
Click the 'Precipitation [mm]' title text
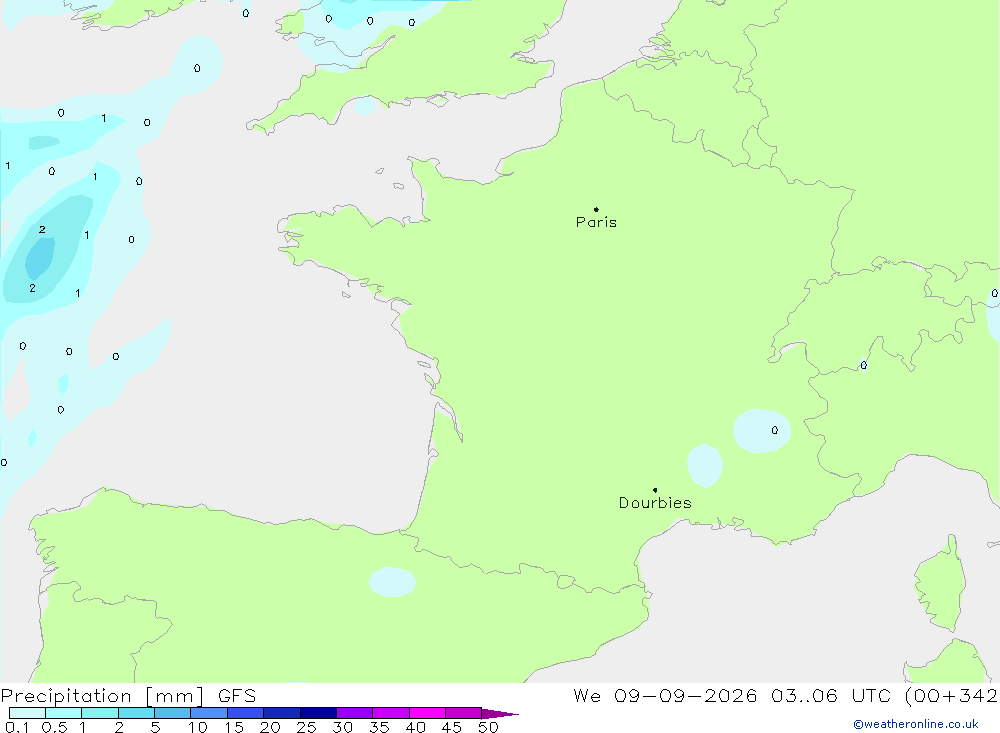pos(102,696)
